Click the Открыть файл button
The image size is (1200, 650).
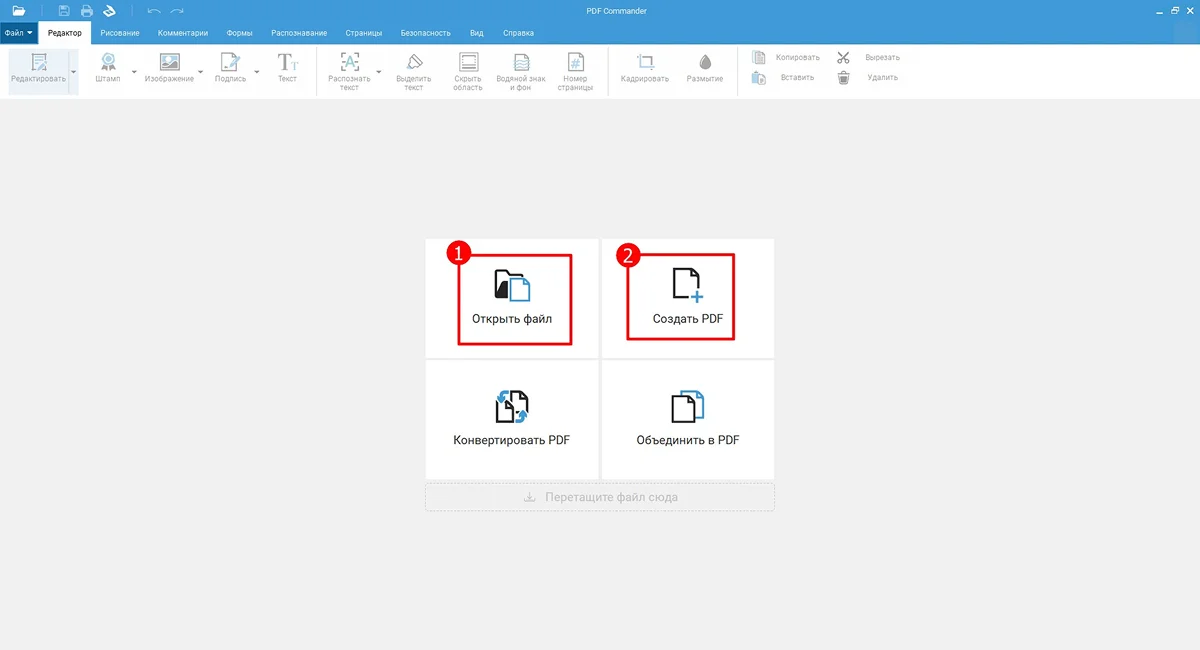513,299
